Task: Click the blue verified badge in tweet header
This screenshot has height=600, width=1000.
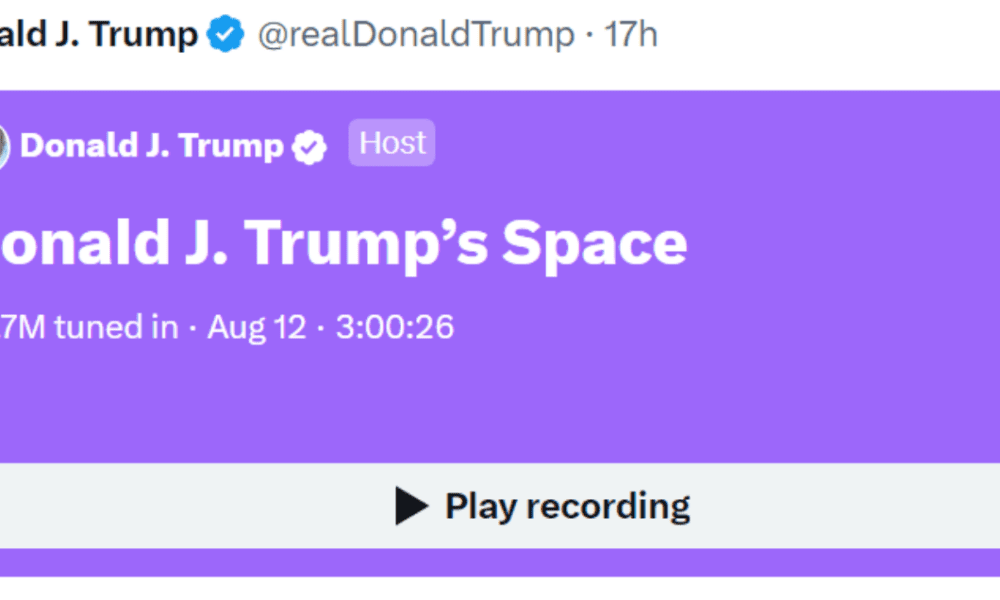Action: pyautogui.click(x=225, y=35)
